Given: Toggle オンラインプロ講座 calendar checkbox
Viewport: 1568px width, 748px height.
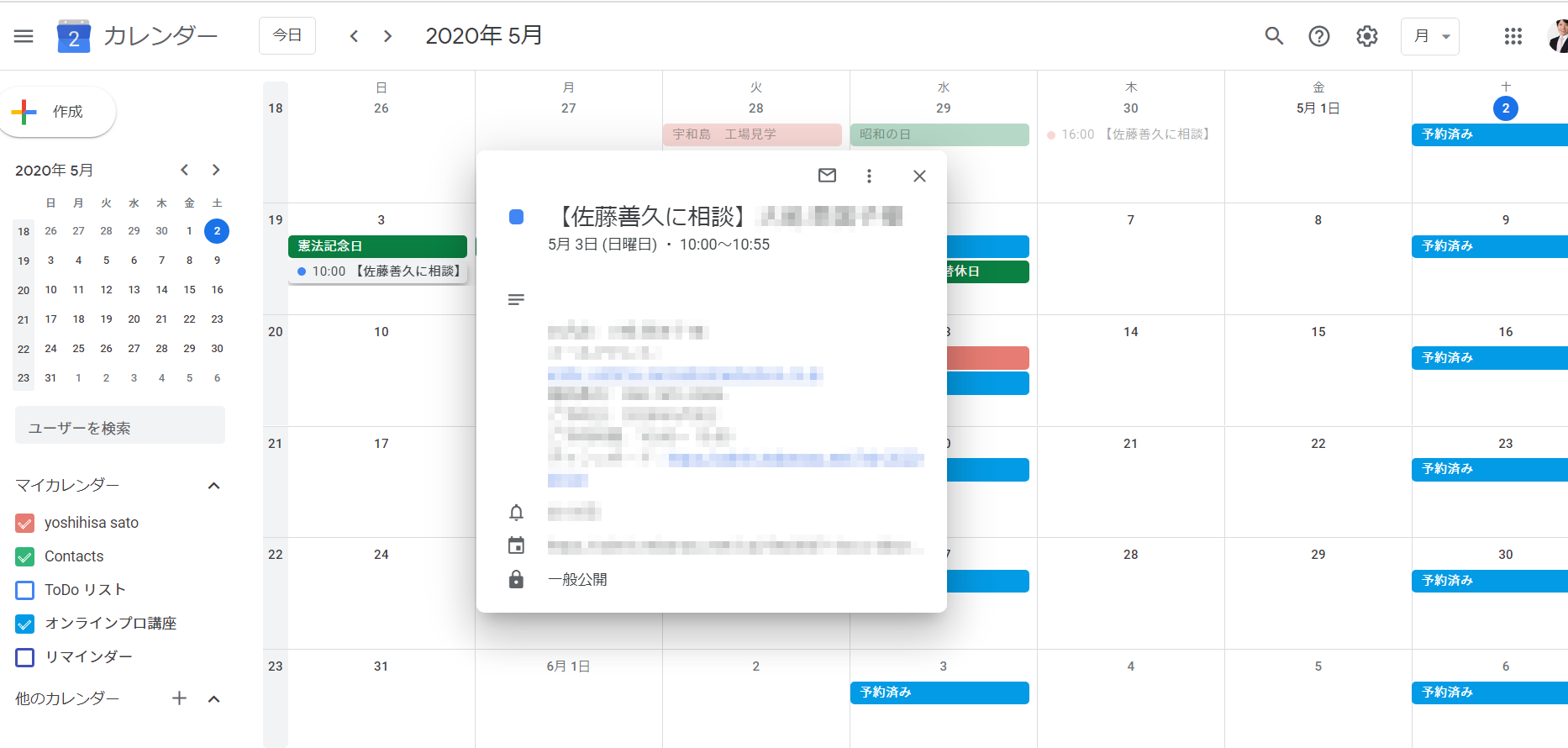Looking at the screenshot, I should (25, 624).
